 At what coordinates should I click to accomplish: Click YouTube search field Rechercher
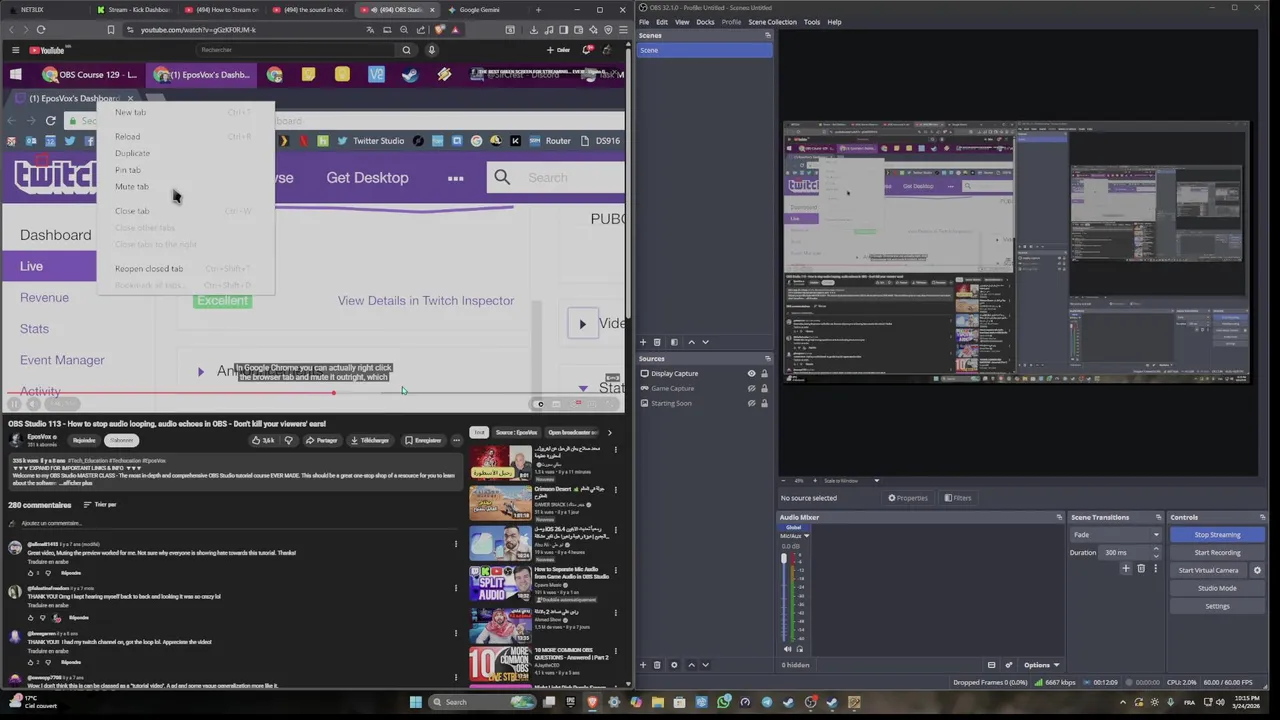tap(295, 50)
